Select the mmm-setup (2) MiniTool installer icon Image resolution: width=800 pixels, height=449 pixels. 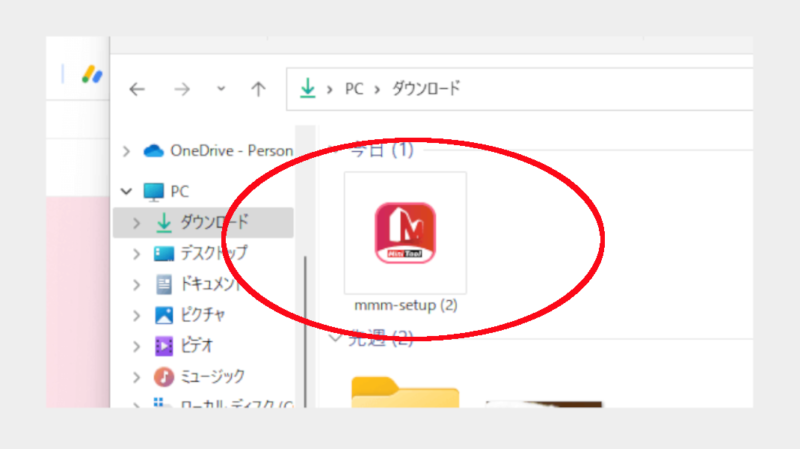[405, 233]
